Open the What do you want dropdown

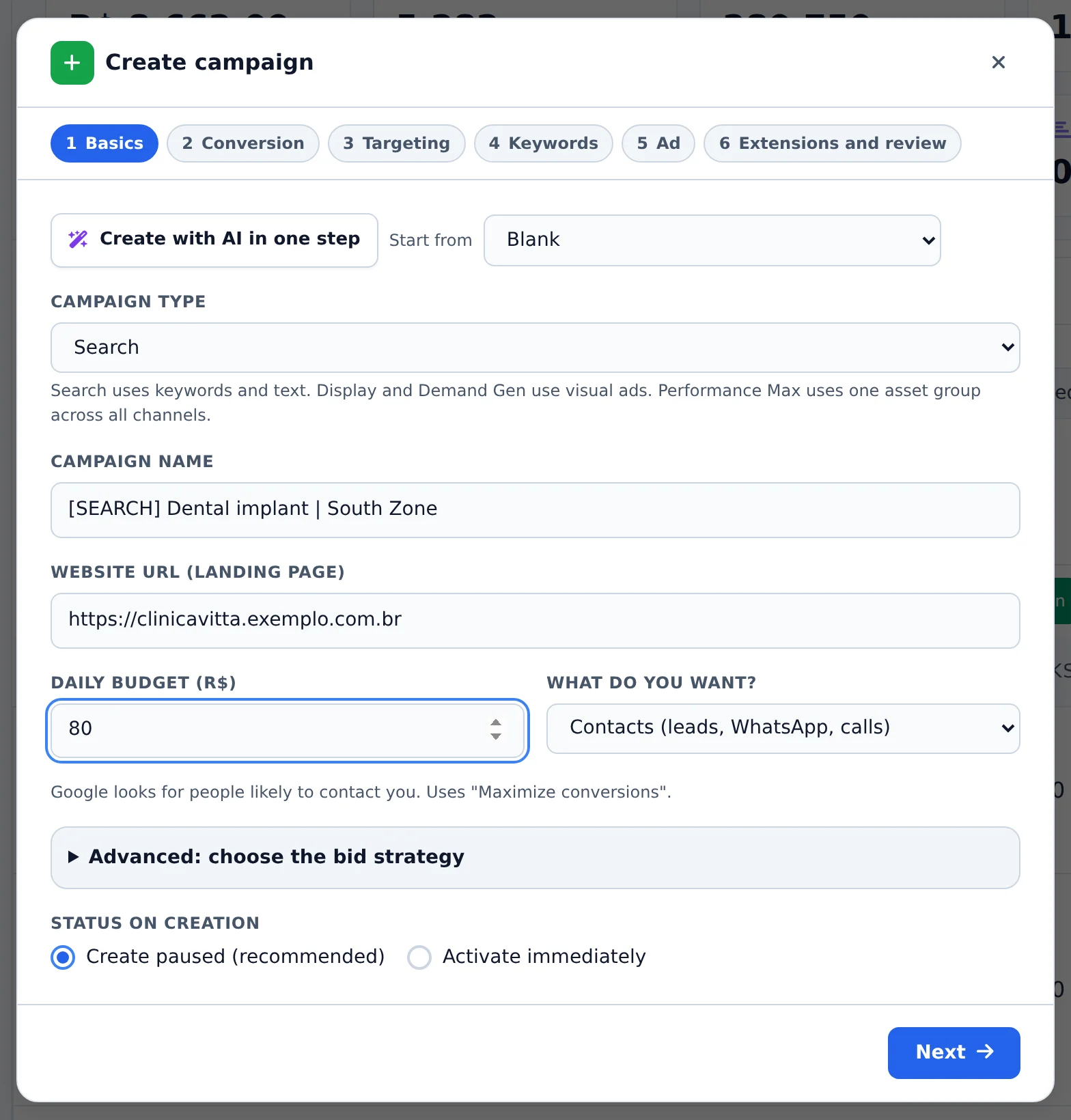[x=783, y=728]
